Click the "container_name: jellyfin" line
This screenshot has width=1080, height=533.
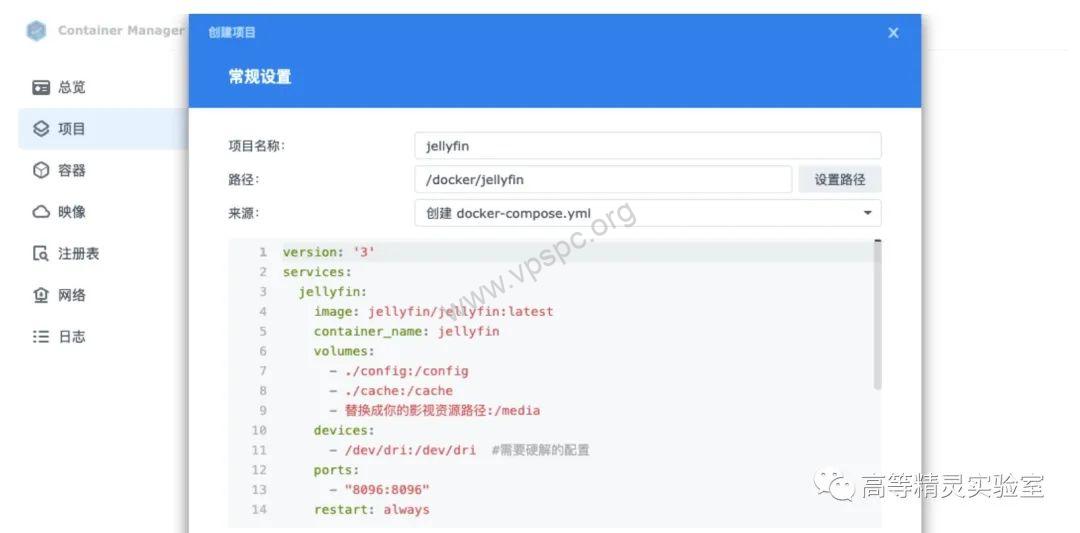point(406,331)
